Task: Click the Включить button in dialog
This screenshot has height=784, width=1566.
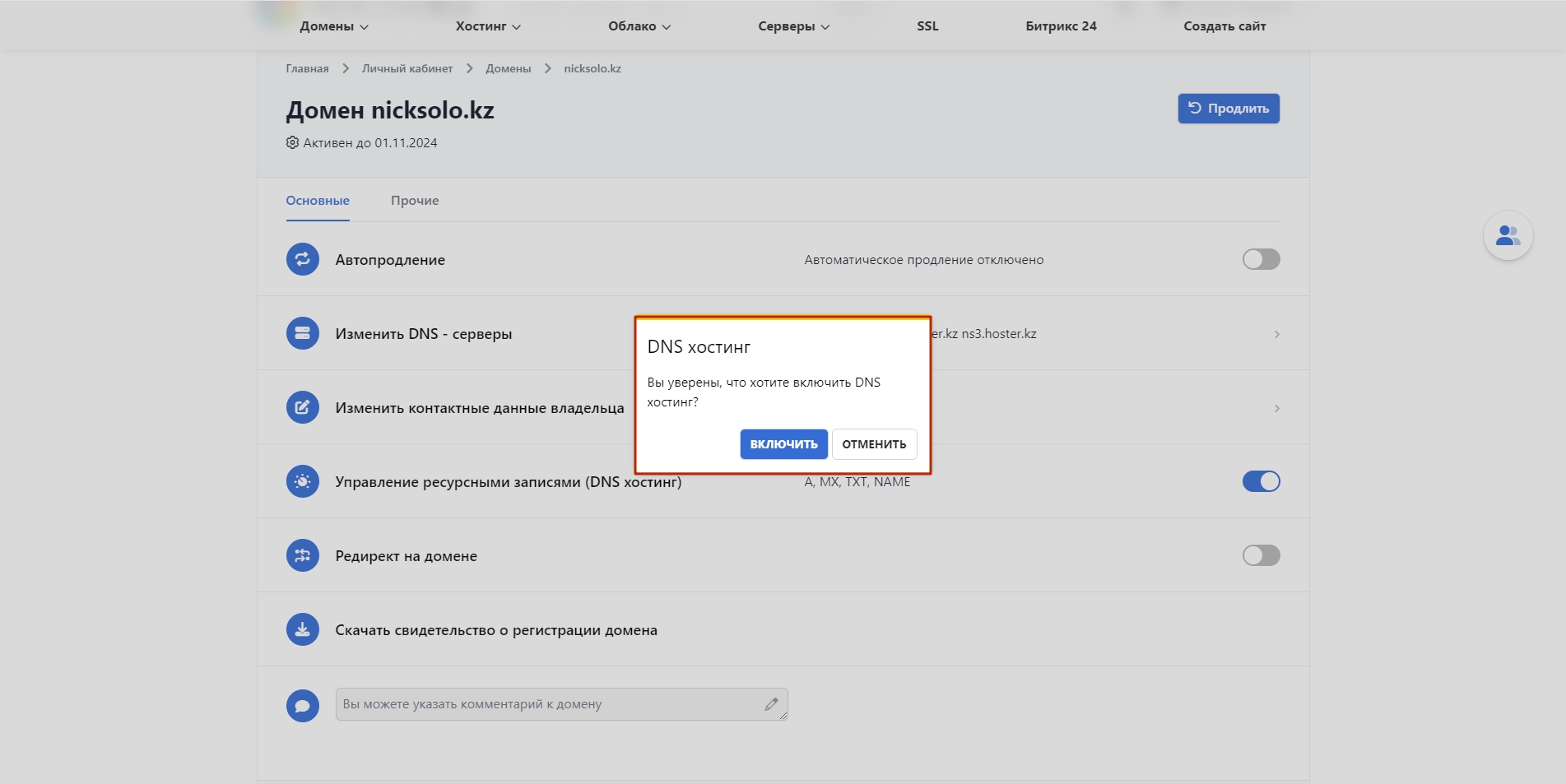Action: point(783,444)
